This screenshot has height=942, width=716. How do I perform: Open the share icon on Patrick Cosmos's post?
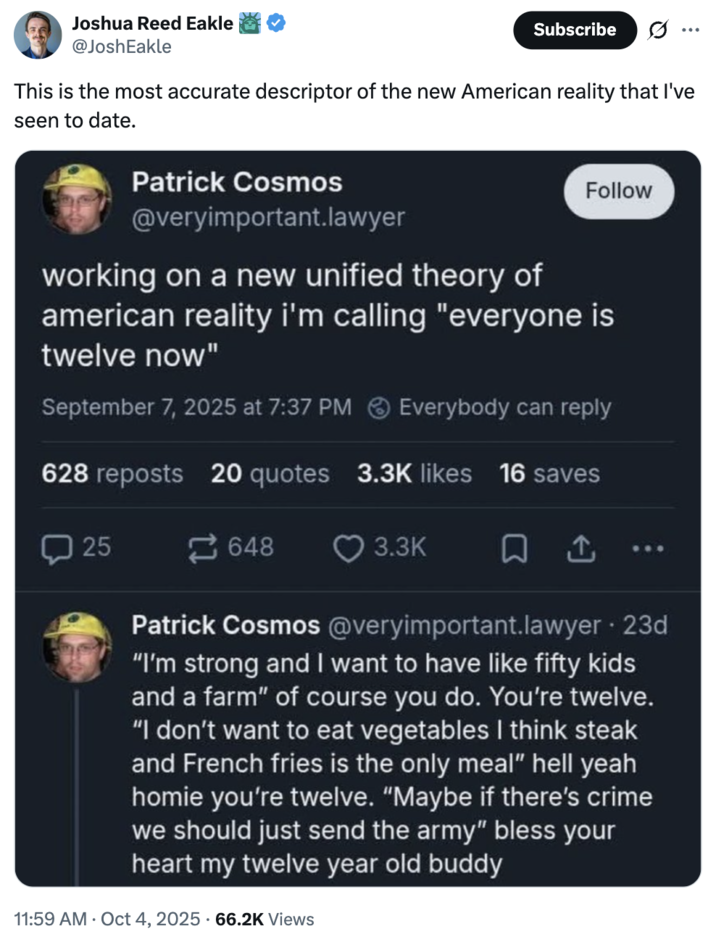pyautogui.click(x=581, y=548)
